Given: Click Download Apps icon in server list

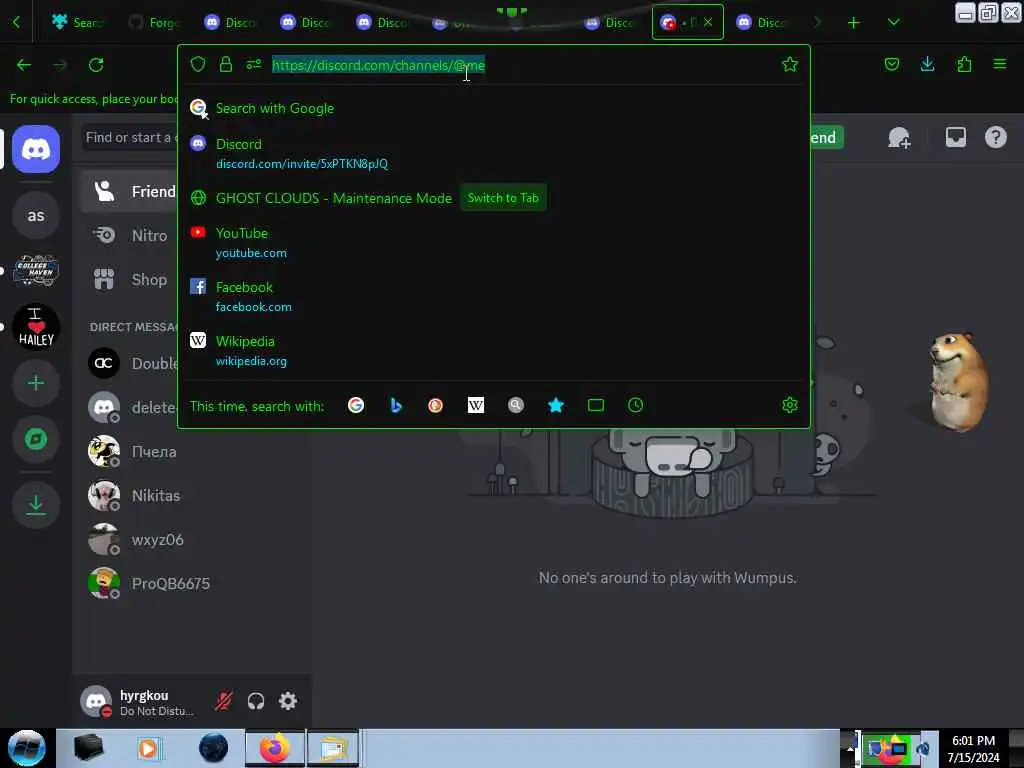Looking at the screenshot, I should [36, 505].
